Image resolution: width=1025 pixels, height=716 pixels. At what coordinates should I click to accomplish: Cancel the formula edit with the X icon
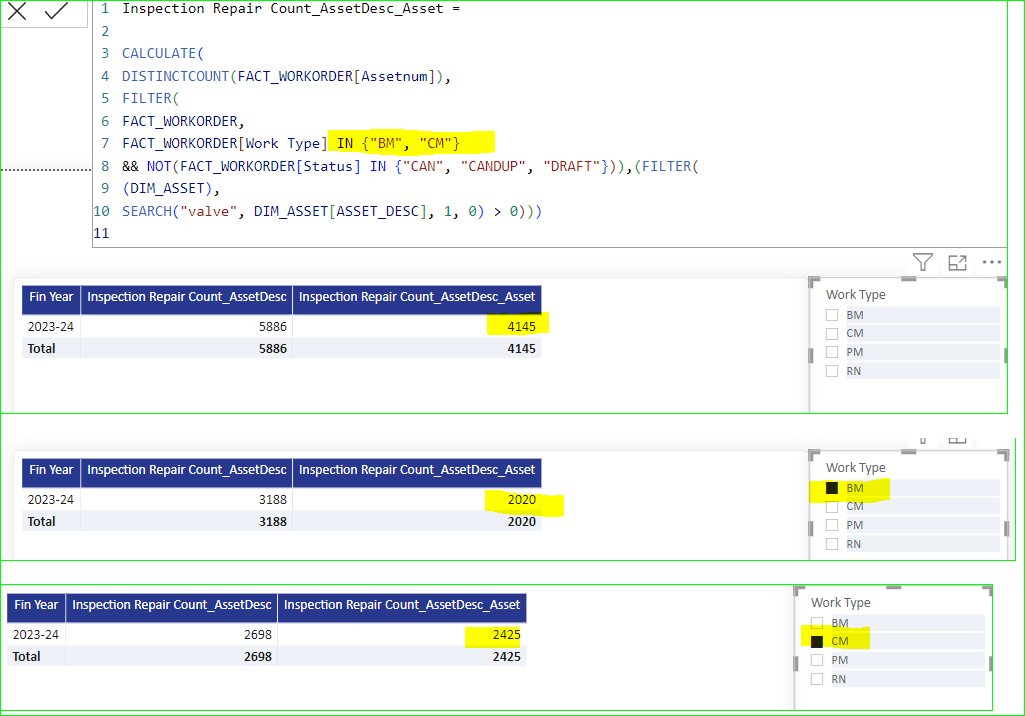18,10
